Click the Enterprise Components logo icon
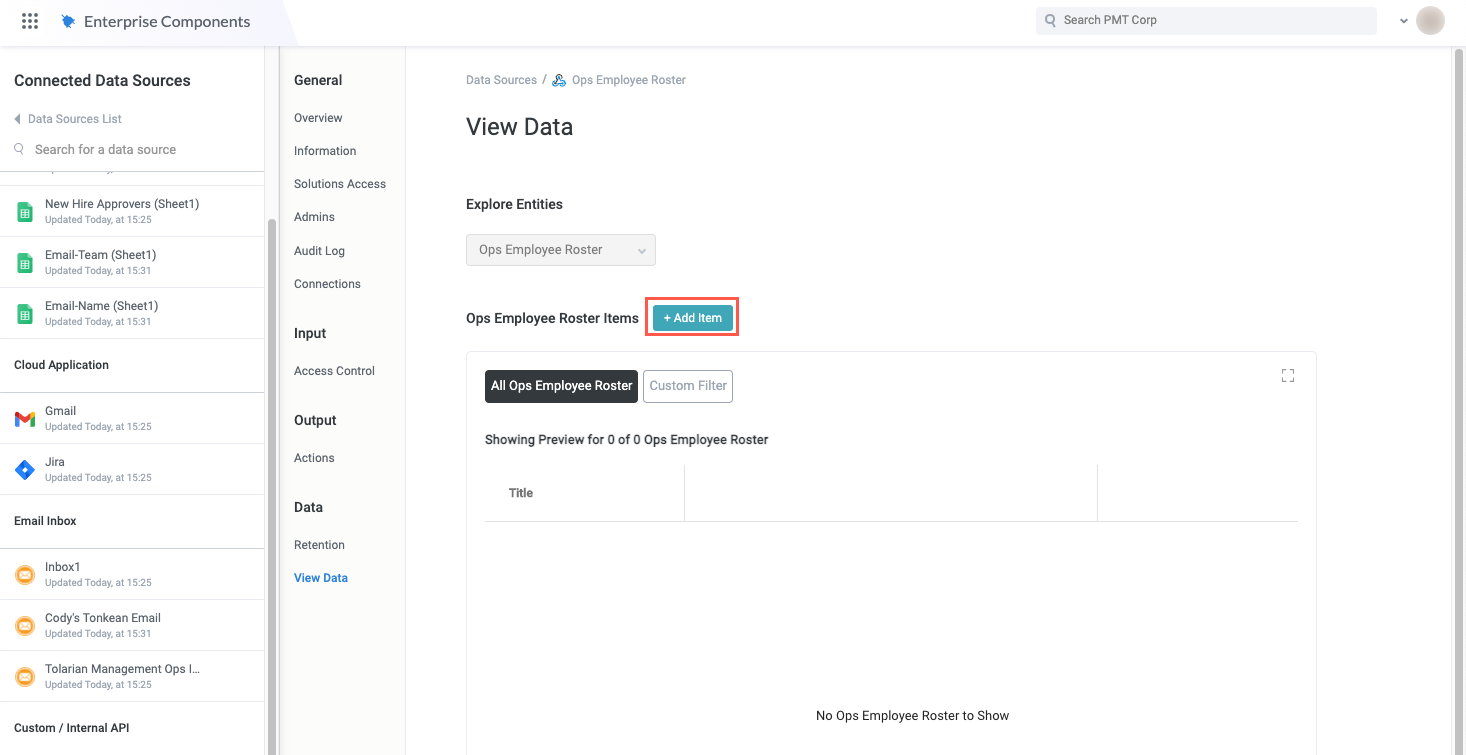Screen dimensions: 1466x755 (x=68, y=21)
